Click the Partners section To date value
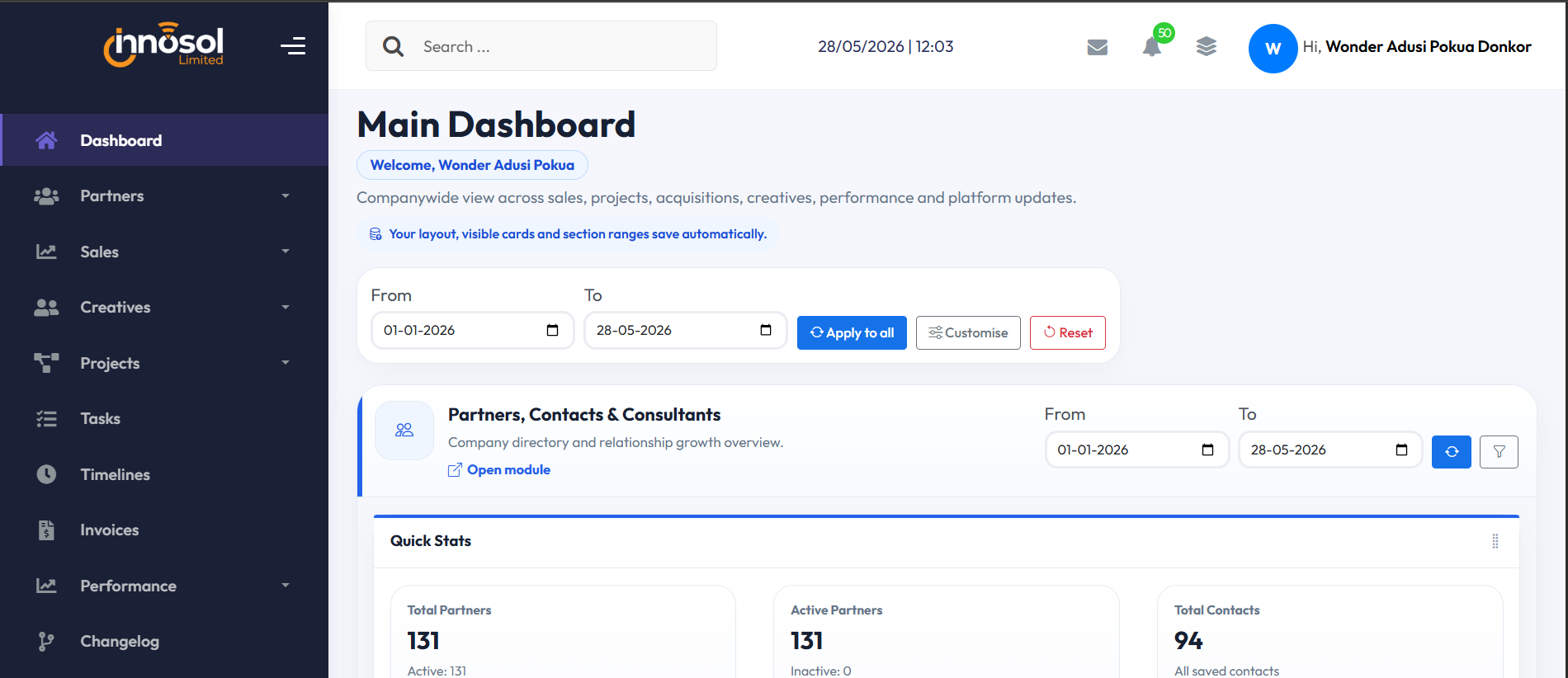This screenshot has height=678, width=1568. (x=1288, y=450)
